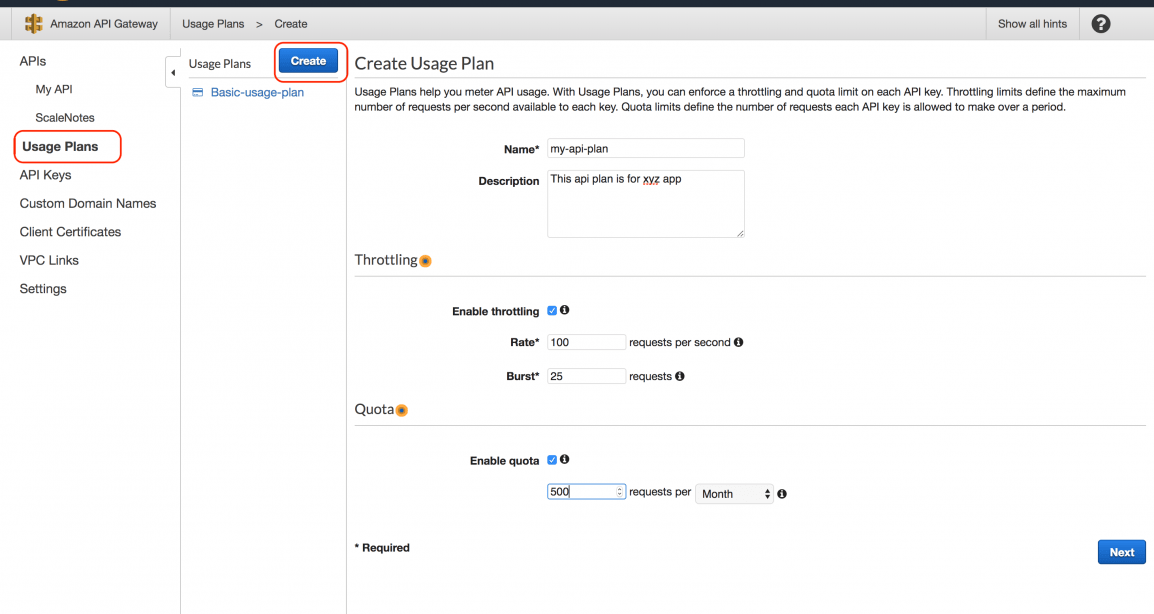Click info icon next to Enable throttling
Screen dimensions: 1154x614
[564, 310]
